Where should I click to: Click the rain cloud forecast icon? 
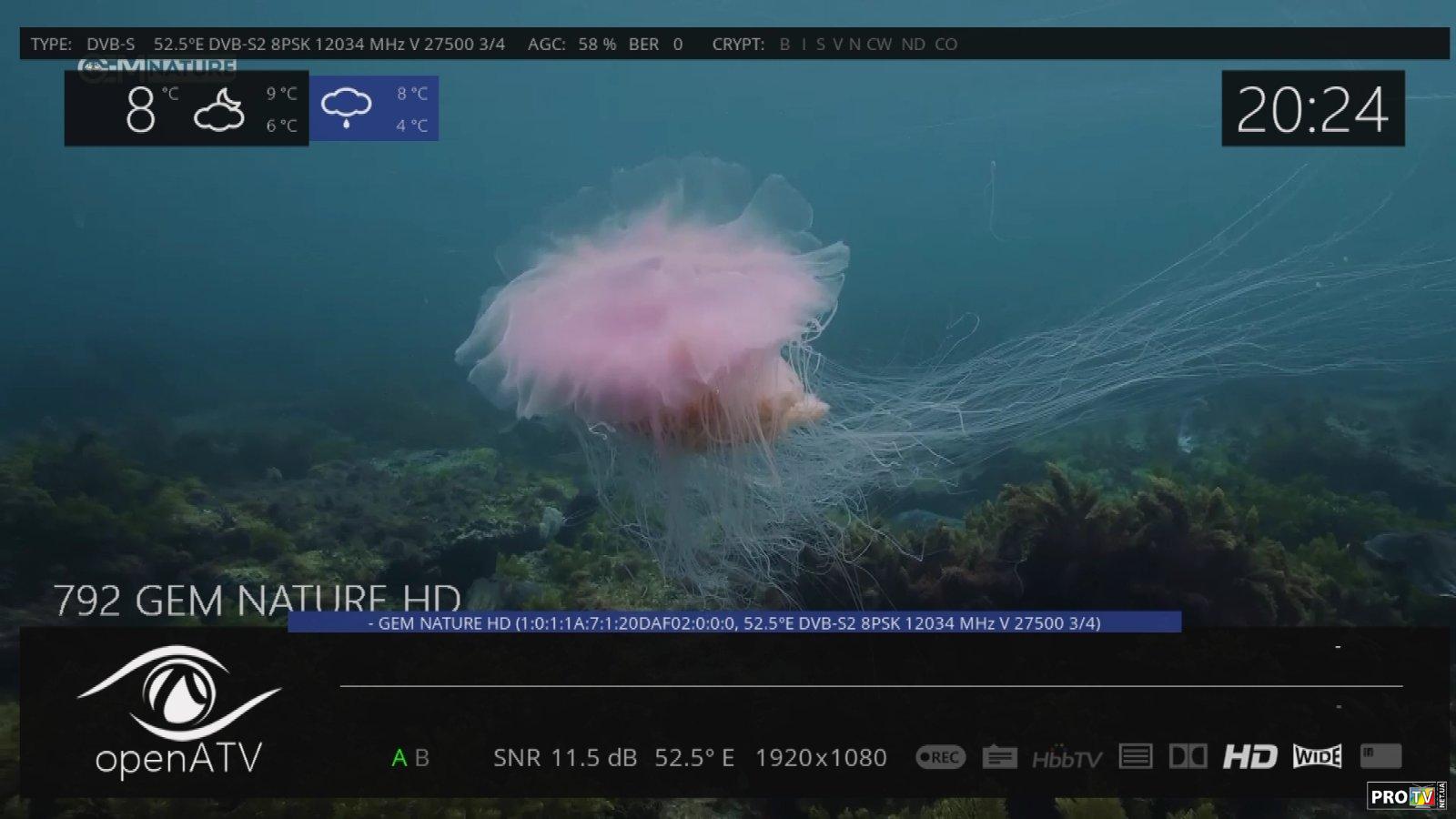(346, 108)
